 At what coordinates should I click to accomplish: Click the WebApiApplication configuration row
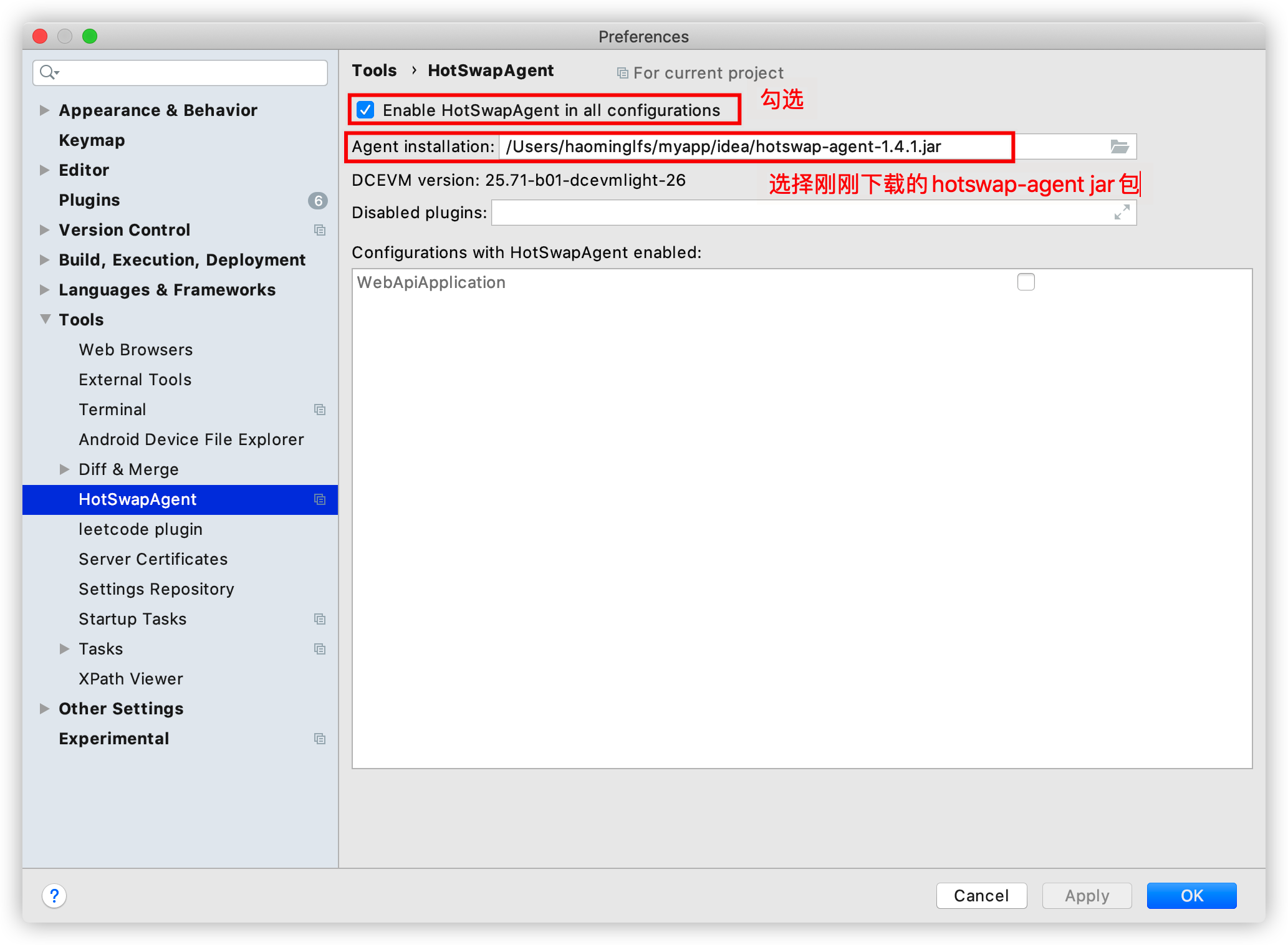[802, 282]
